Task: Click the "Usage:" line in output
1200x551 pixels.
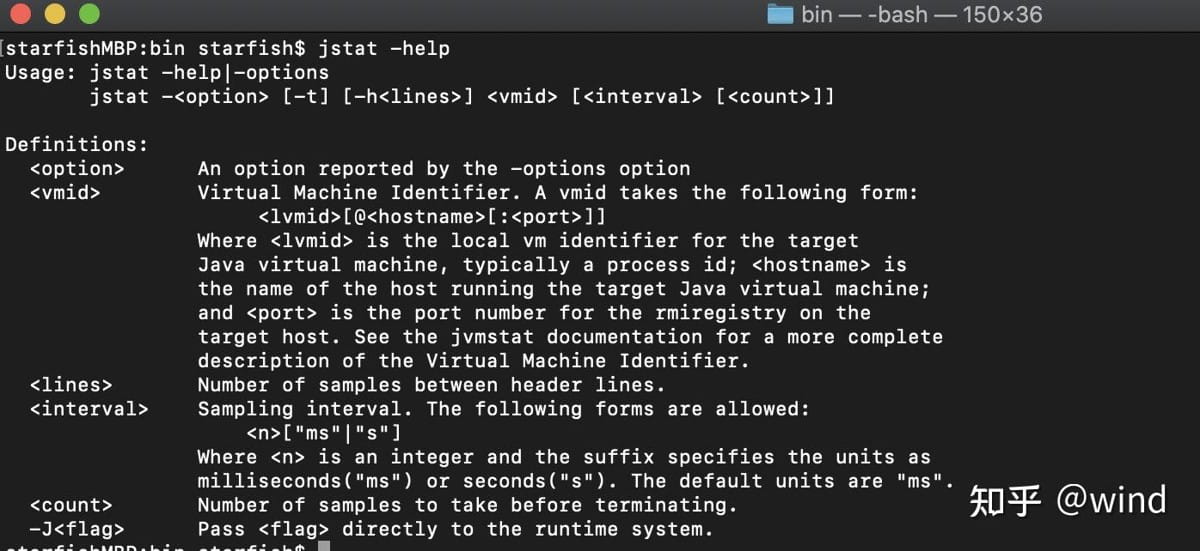Action: click(x=167, y=72)
